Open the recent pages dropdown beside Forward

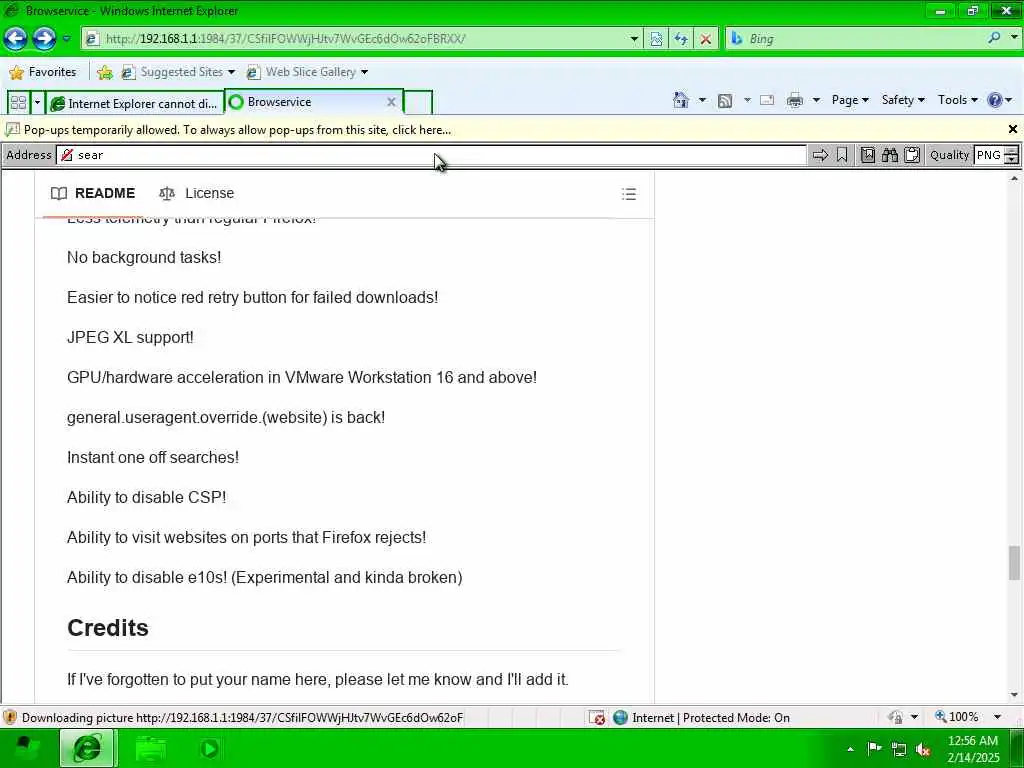click(x=66, y=39)
